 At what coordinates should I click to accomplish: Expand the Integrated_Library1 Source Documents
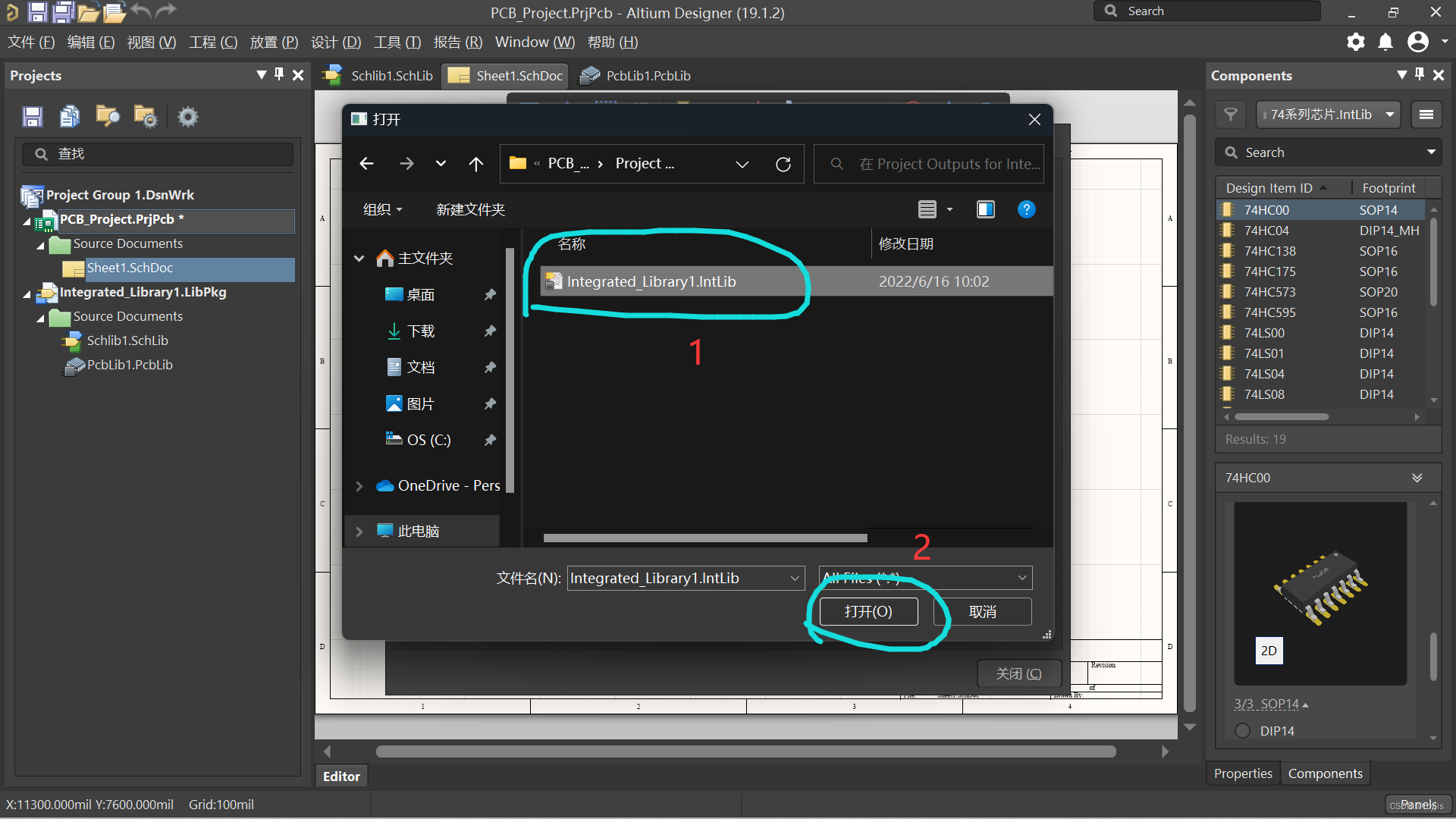click(x=41, y=315)
